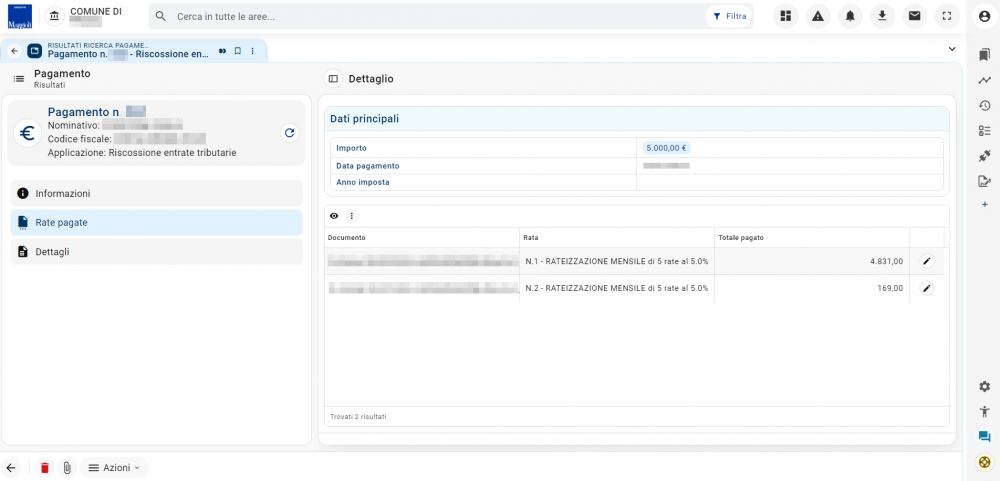Select the N.2 Rateizzazione Mensile cell
This screenshot has width=1000, height=481.
click(617, 288)
